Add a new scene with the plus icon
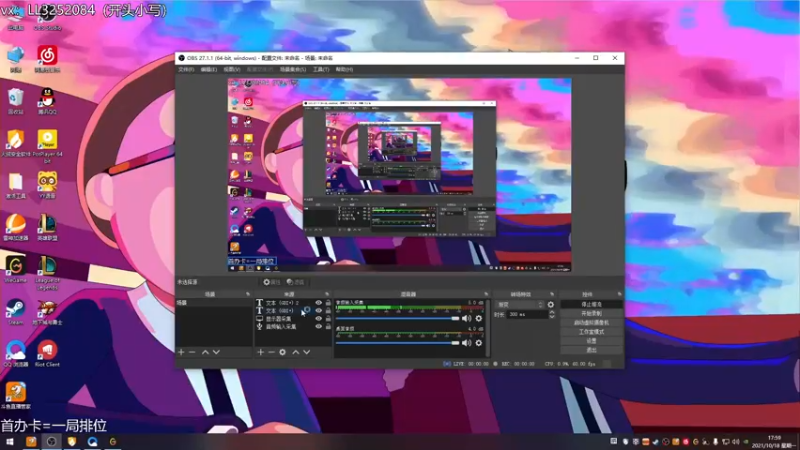This screenshot has height=450, width=800. coord(181,352)
